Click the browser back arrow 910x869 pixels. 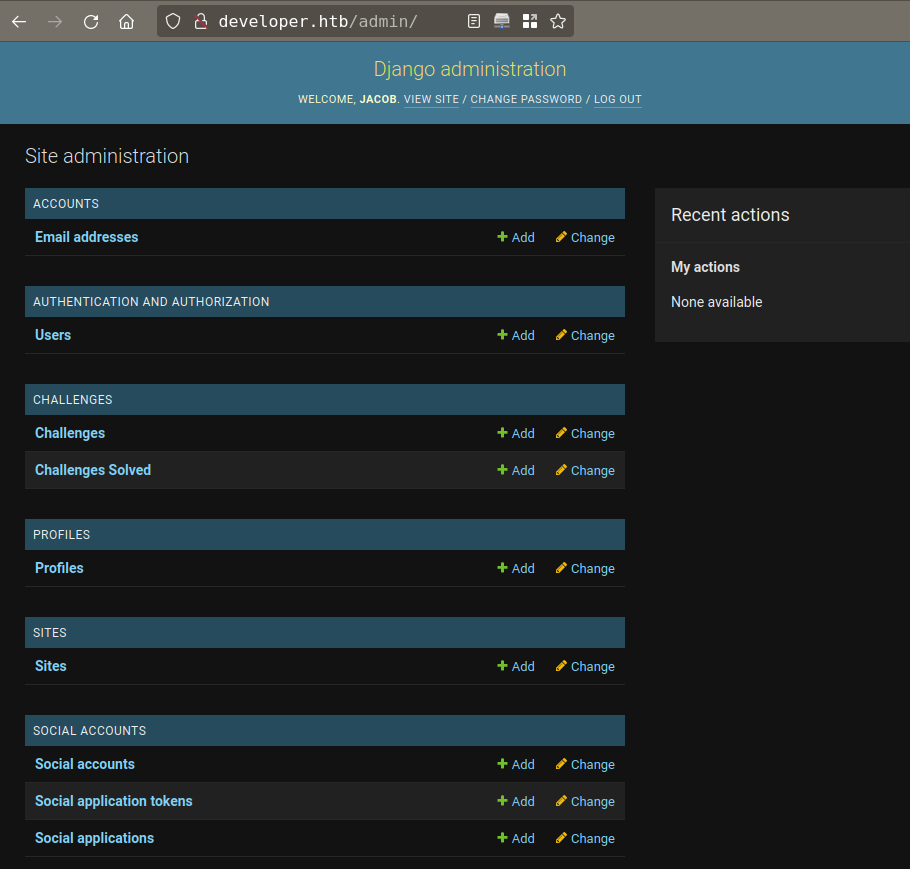[x=19, y=21]
